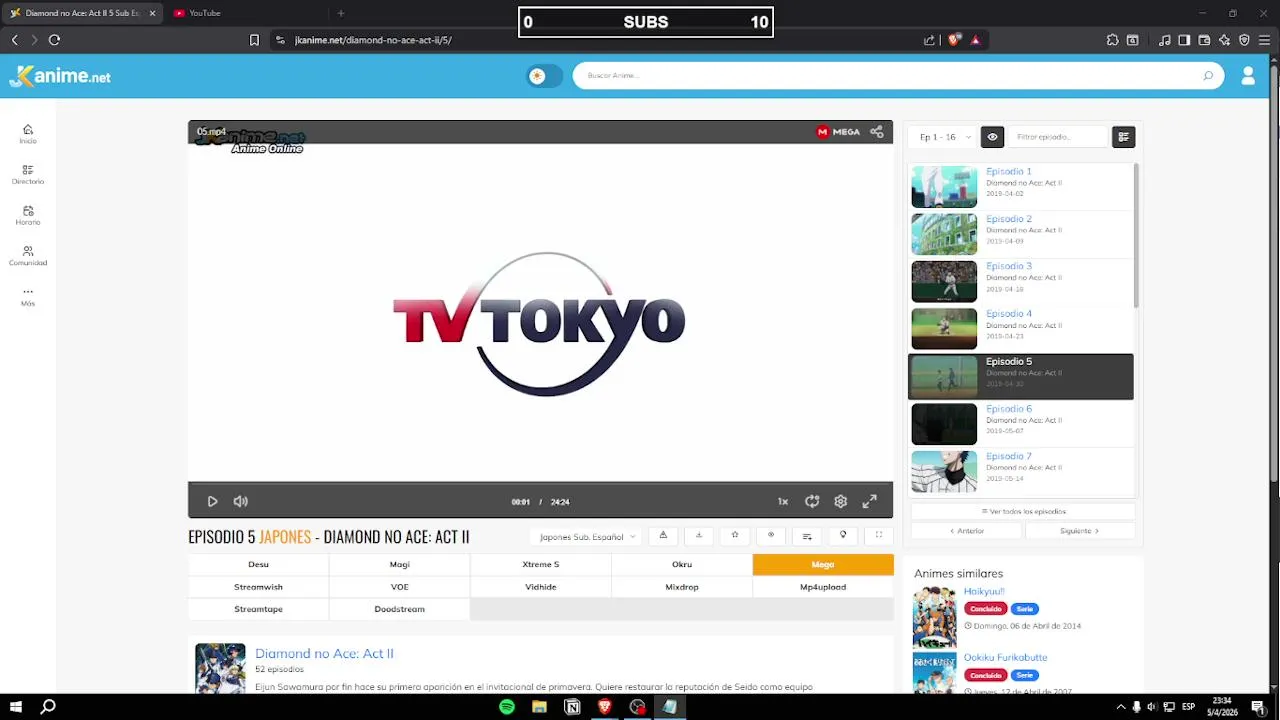Click the episode list view toggle button
The width and height of the screenshot is (1280, 720).
(1123, 137)
